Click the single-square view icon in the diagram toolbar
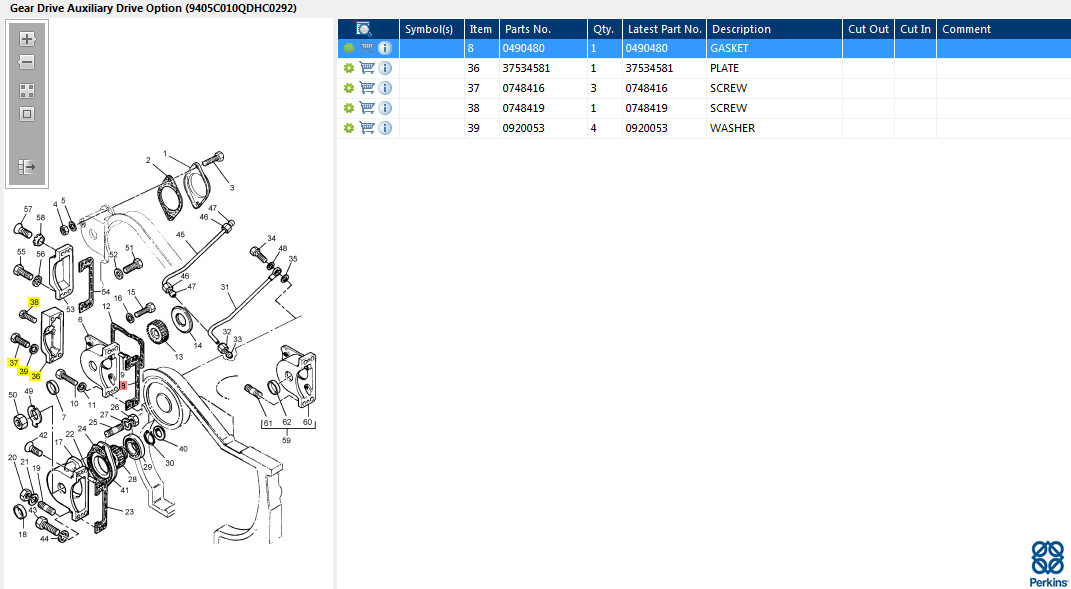1071x589 pixels. (27, 114)
